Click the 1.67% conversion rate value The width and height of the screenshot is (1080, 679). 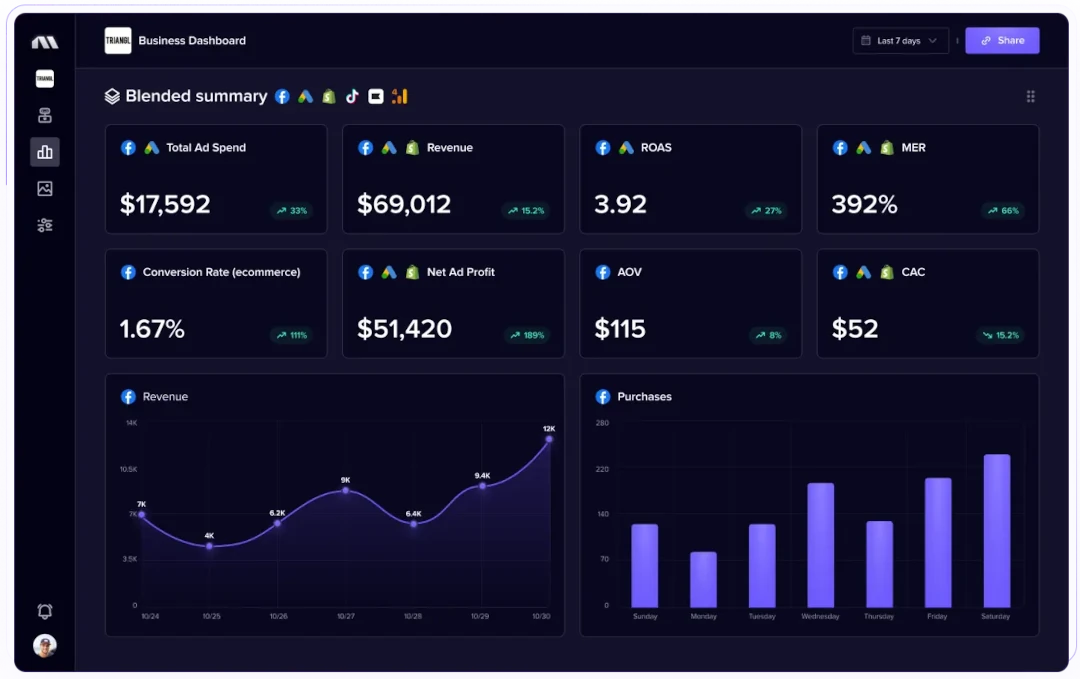[152, 329]
